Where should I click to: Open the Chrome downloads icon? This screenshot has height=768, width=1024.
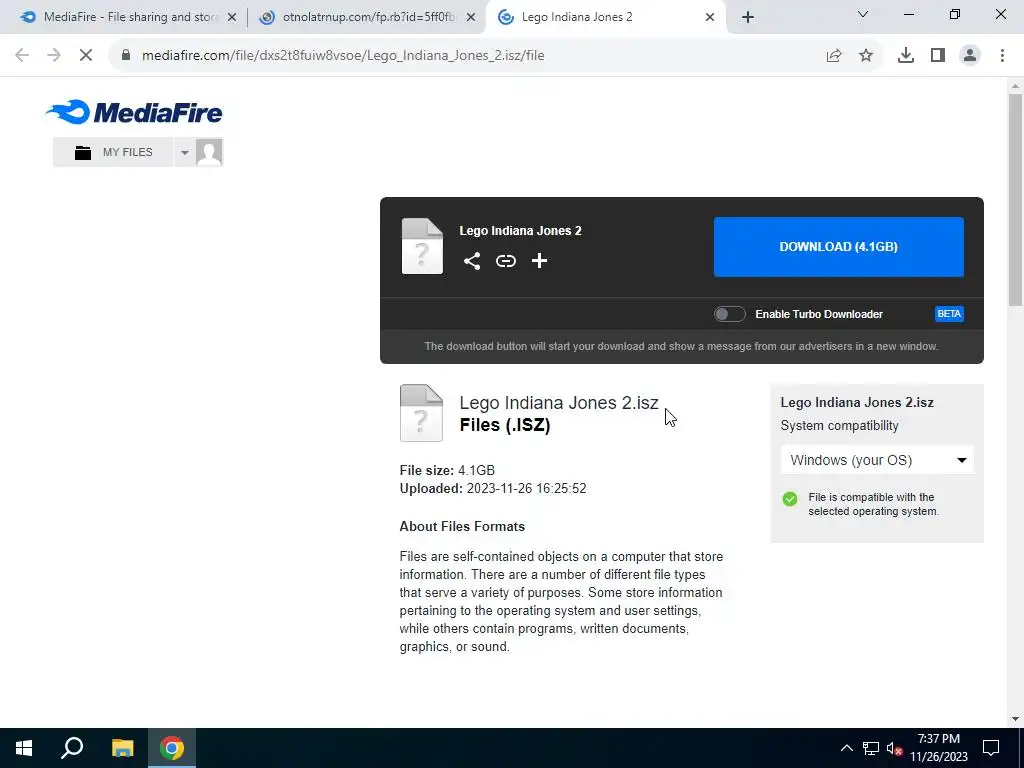click(x=906, y=56)
